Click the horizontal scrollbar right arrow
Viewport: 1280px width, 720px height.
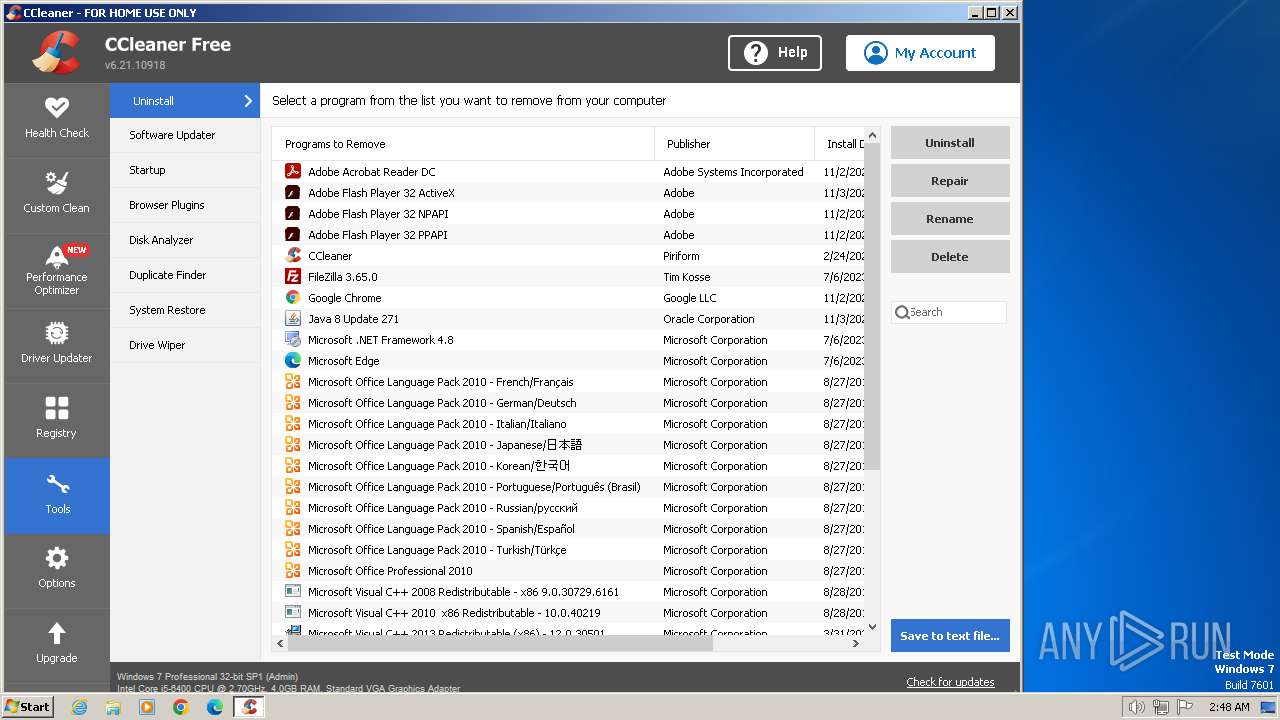click(x=855, y=644)
